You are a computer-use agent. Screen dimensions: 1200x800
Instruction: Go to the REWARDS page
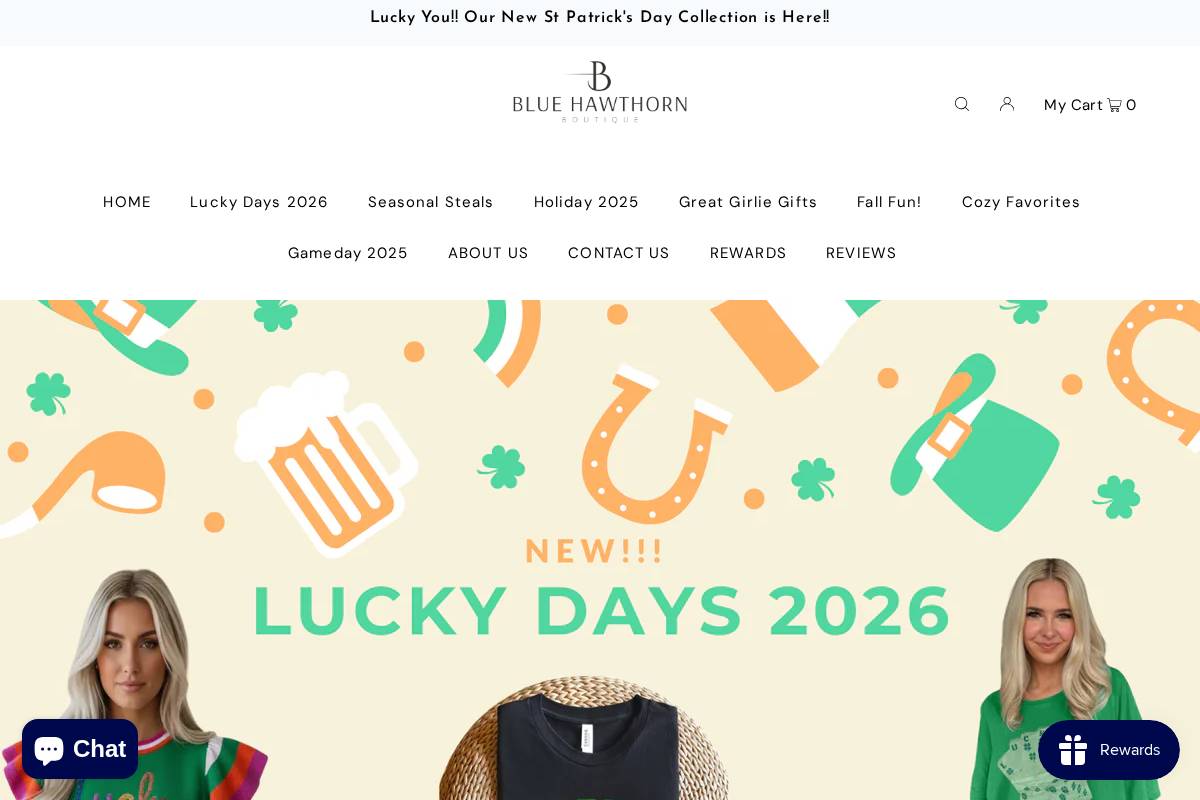(x=748, y=253)
